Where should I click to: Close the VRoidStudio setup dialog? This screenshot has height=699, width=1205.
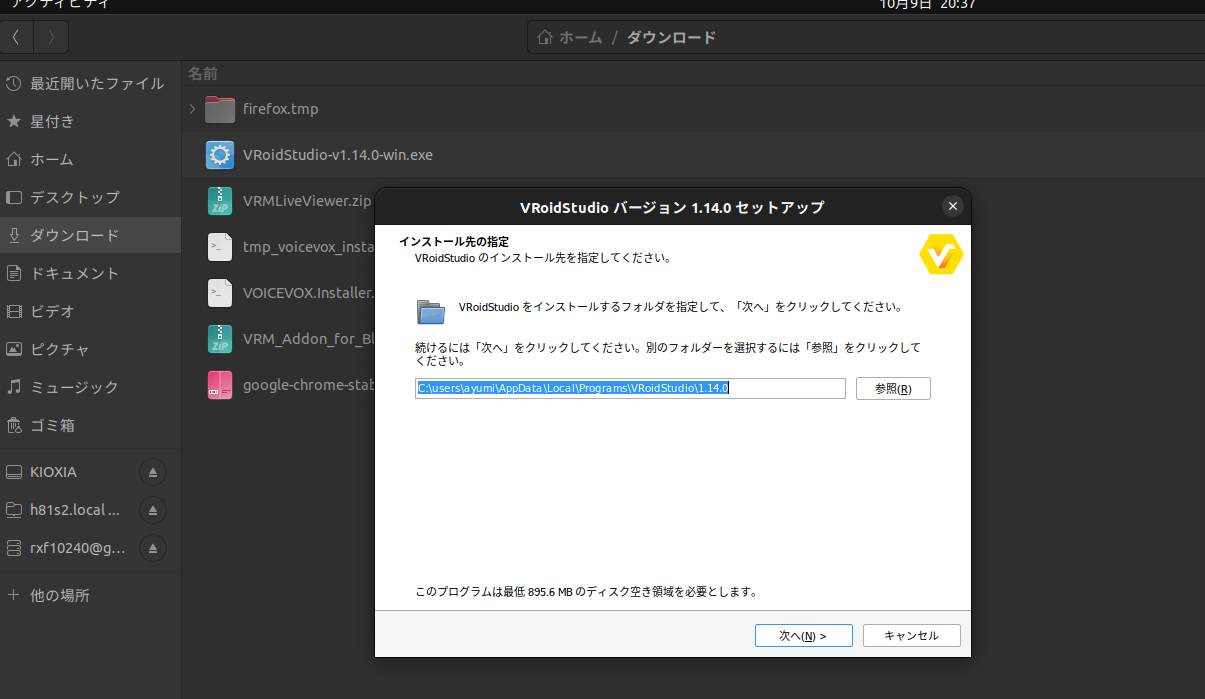[x=953, y=206]
